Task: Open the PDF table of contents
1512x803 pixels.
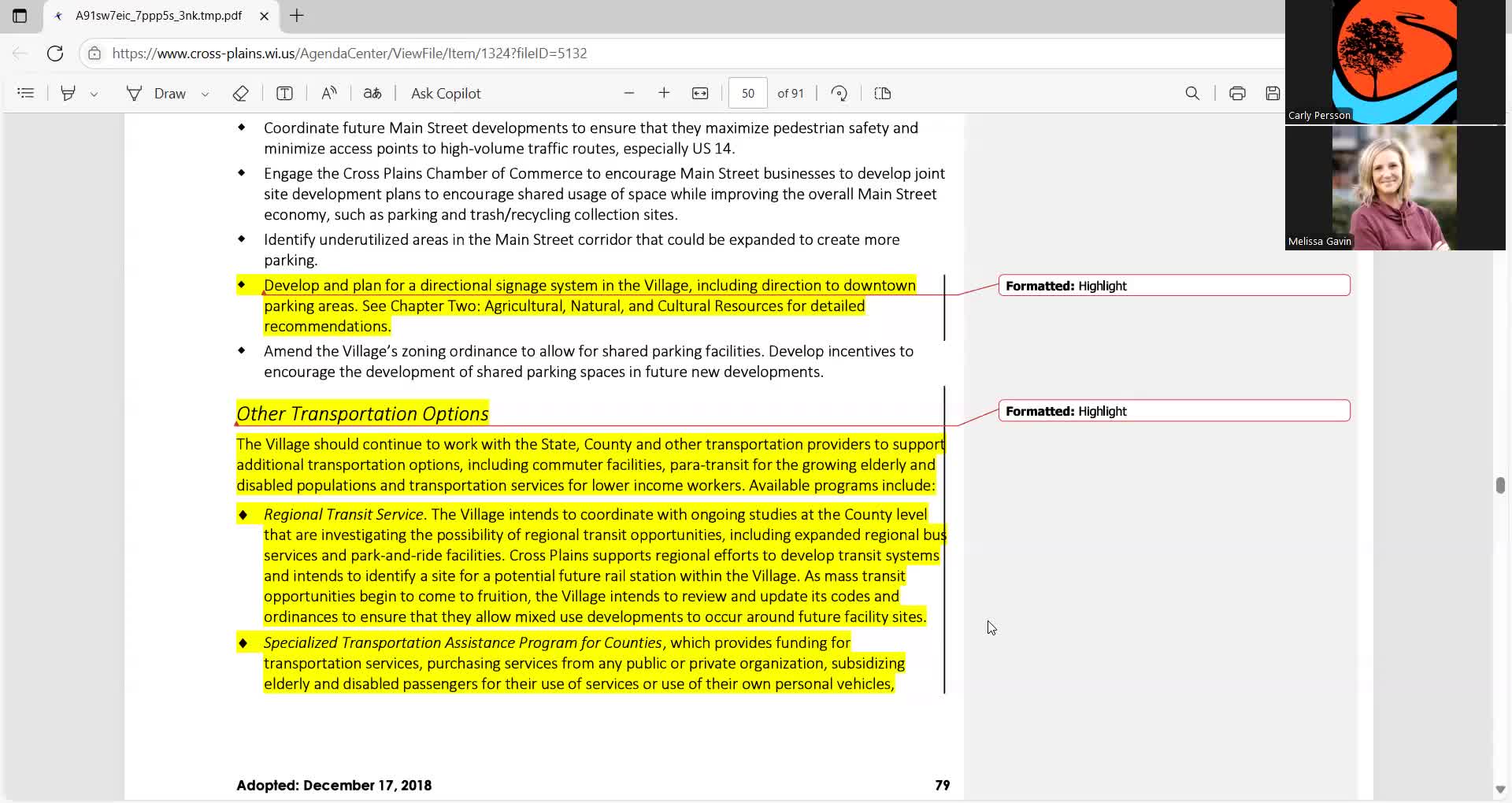Action: click(26, 93)
